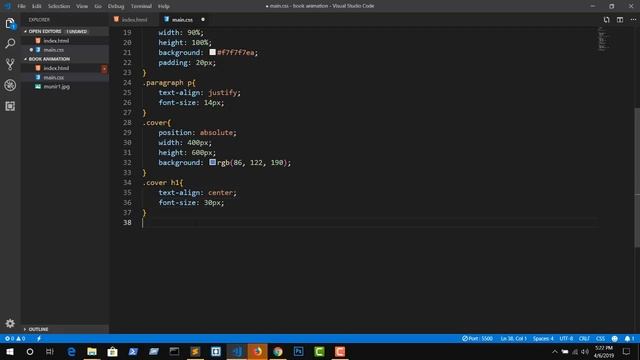Show hidden system tray icons
The image size is (640, 360).
point(554,351)
